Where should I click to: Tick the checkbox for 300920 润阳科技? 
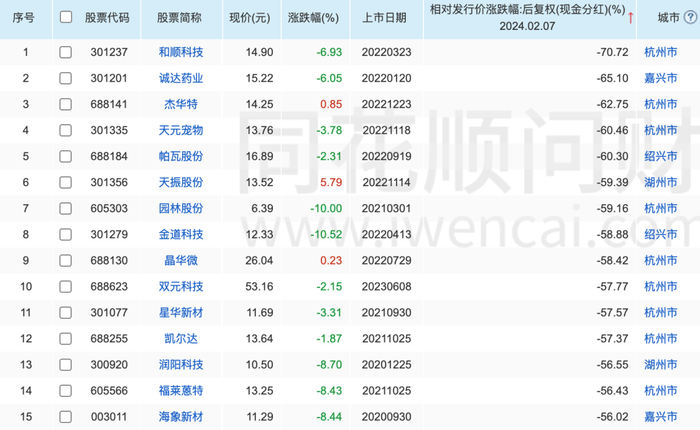point(66,365)
